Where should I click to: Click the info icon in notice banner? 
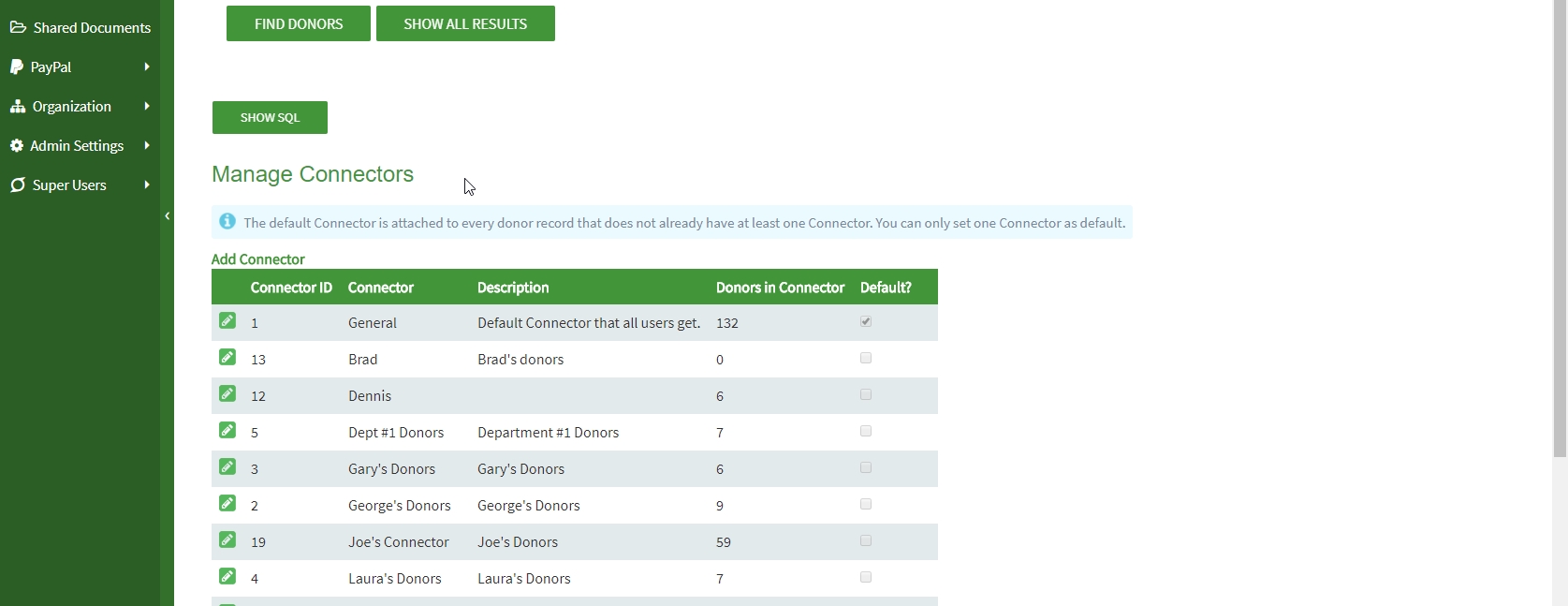(x=227, y=222)
